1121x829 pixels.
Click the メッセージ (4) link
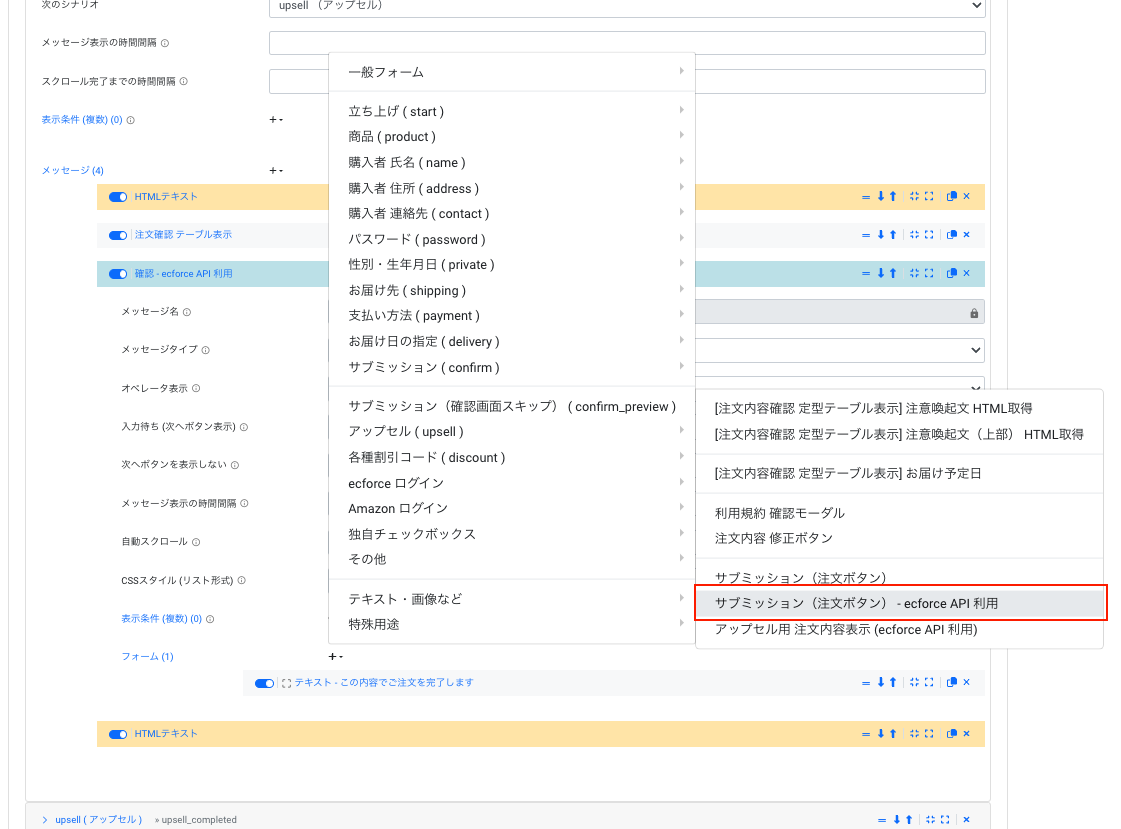[x=72, y=171]
